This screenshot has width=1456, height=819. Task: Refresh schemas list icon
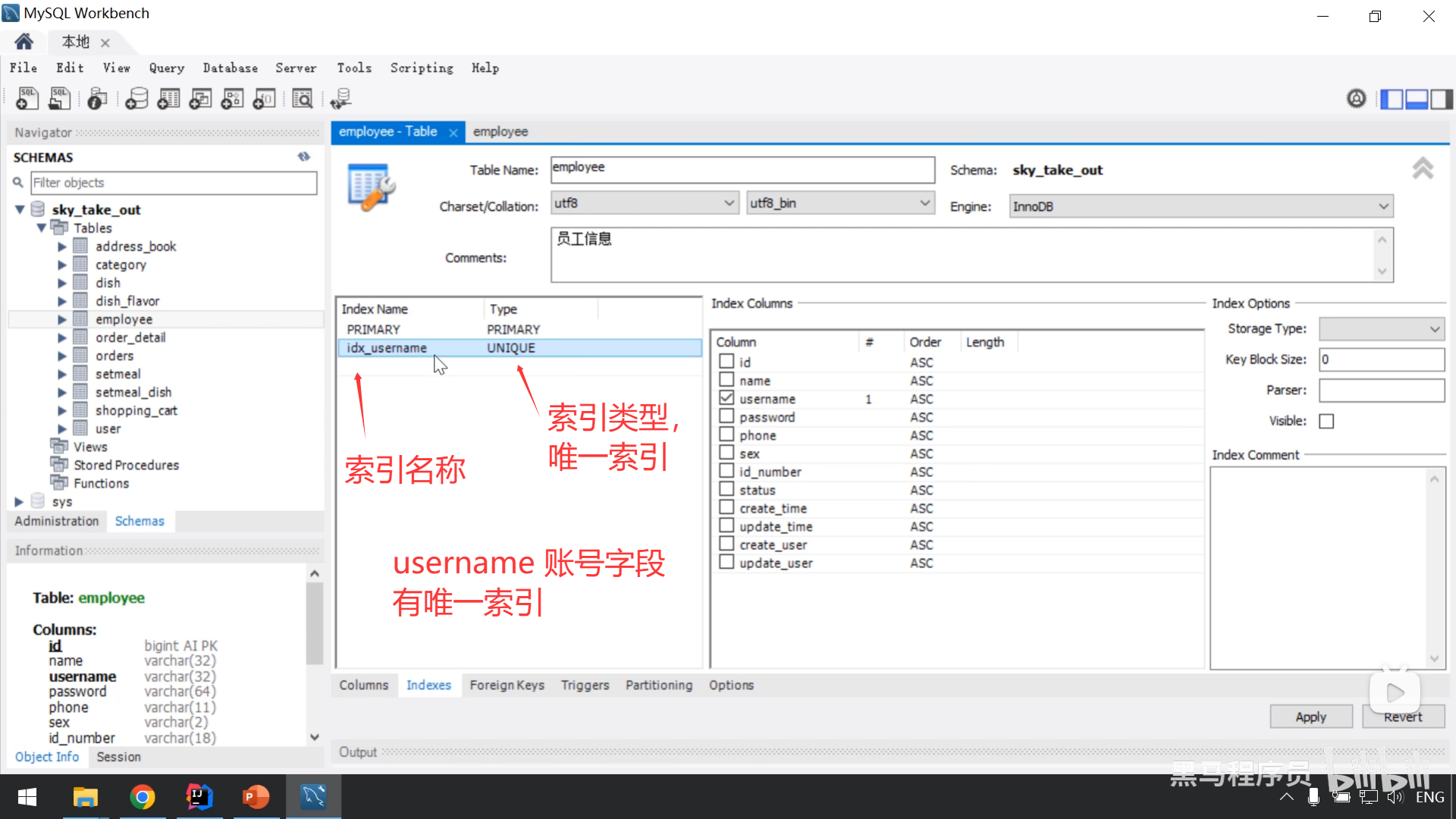pyautogui.click(x=304, y=157)
